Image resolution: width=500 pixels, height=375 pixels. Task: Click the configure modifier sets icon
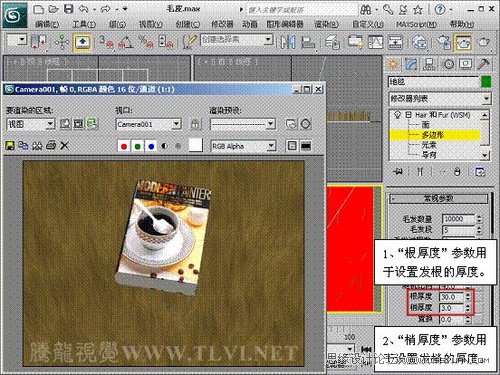pyautogui.click(x=479, y=172)
